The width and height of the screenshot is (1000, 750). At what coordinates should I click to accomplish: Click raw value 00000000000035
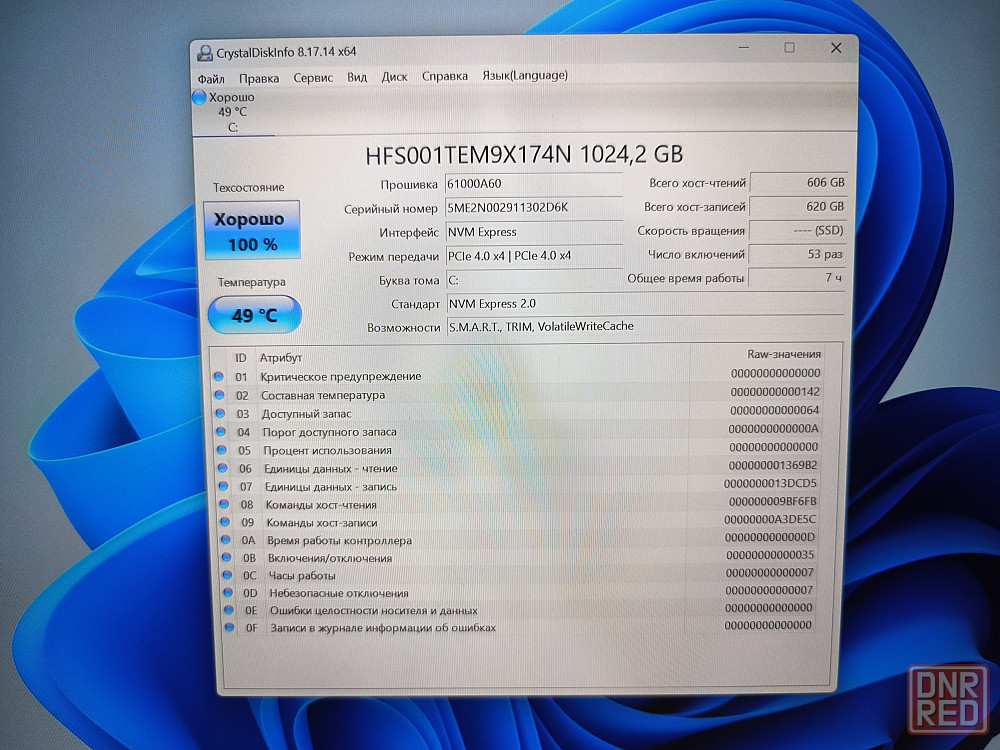[x=770, y=555]
